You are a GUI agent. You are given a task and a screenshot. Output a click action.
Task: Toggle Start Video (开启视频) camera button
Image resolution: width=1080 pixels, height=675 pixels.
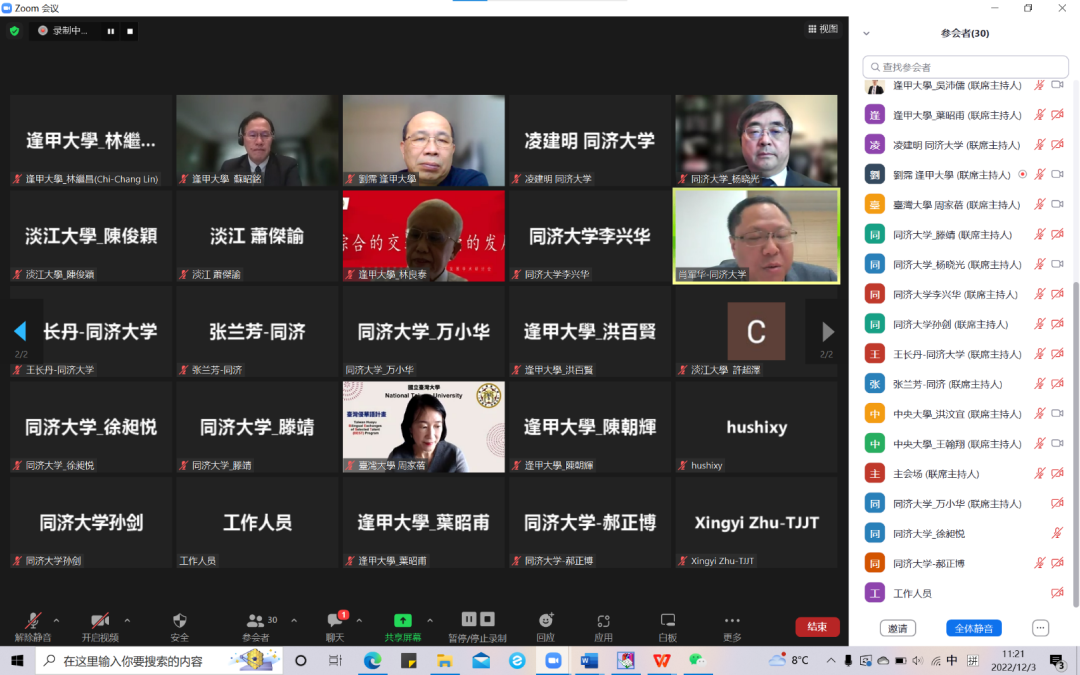100,621
